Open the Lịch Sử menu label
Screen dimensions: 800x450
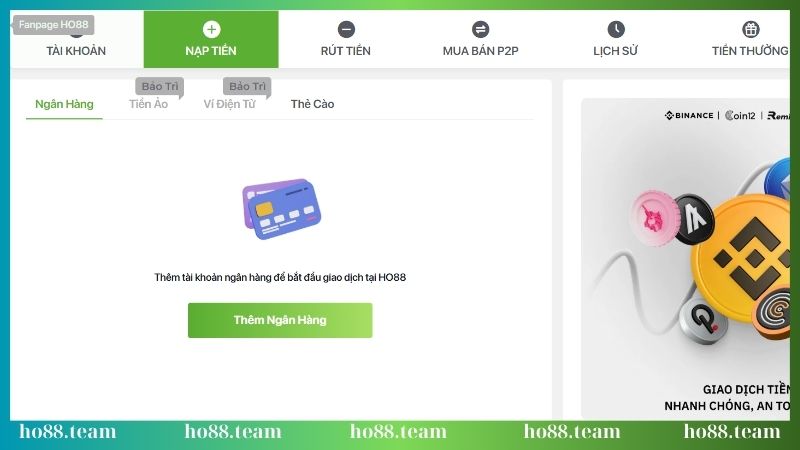tap(615, 51)
